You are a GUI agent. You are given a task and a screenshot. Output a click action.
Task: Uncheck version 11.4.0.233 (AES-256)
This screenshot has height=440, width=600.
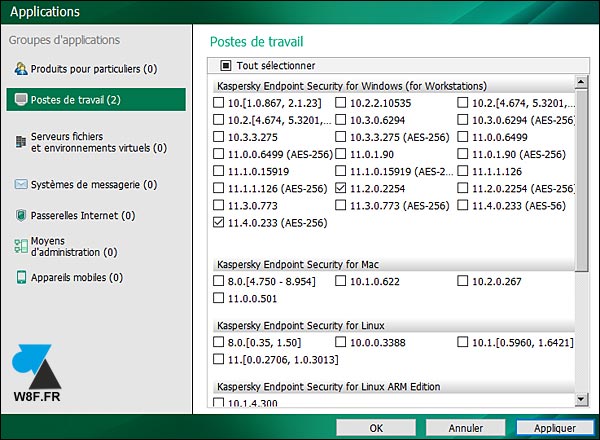pos(218,223)
